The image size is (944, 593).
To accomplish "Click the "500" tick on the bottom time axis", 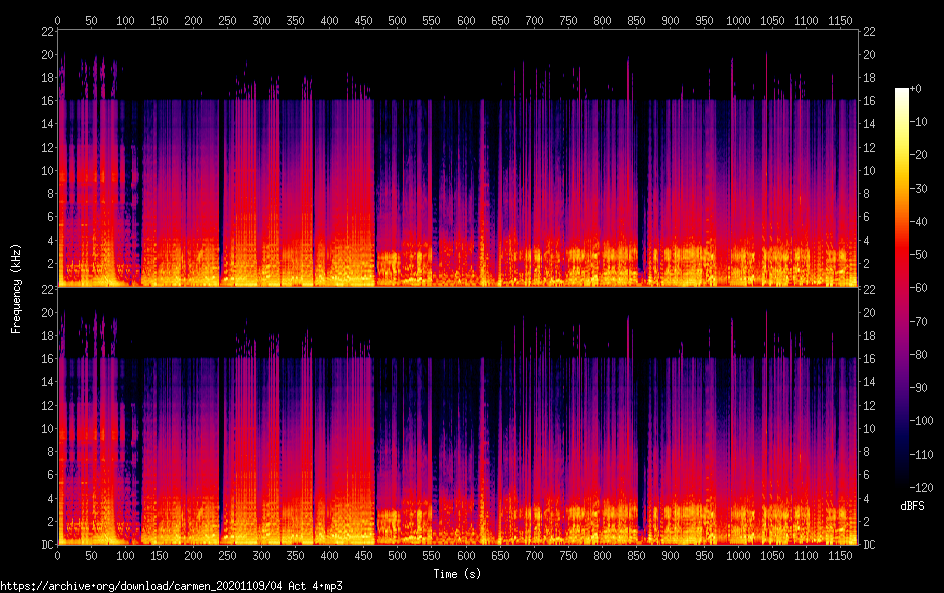I will [x=397, y=556].
